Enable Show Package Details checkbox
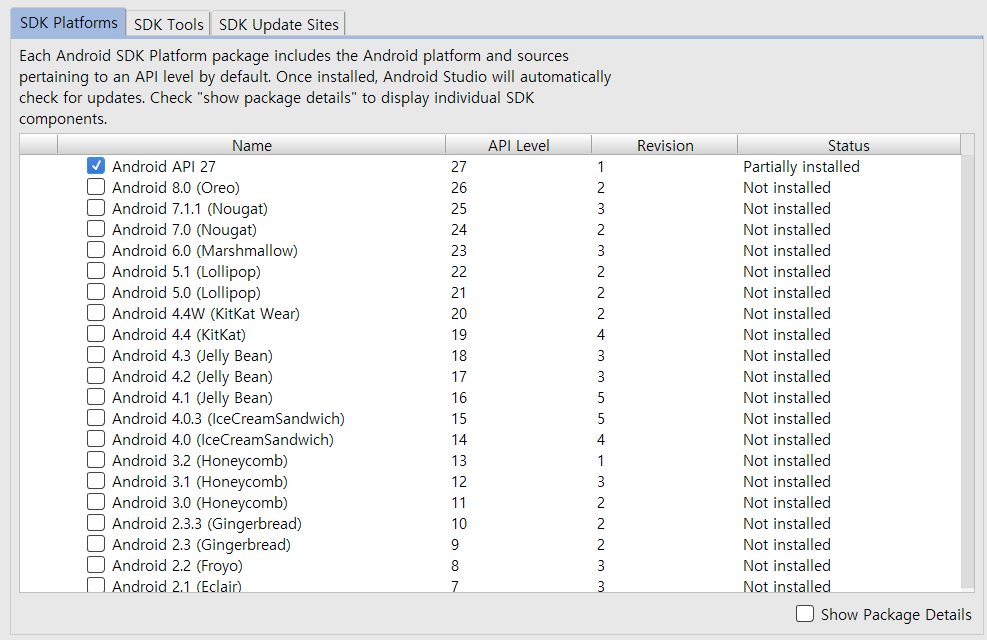This screenshot has height=640, width=987. click(804, 614)
